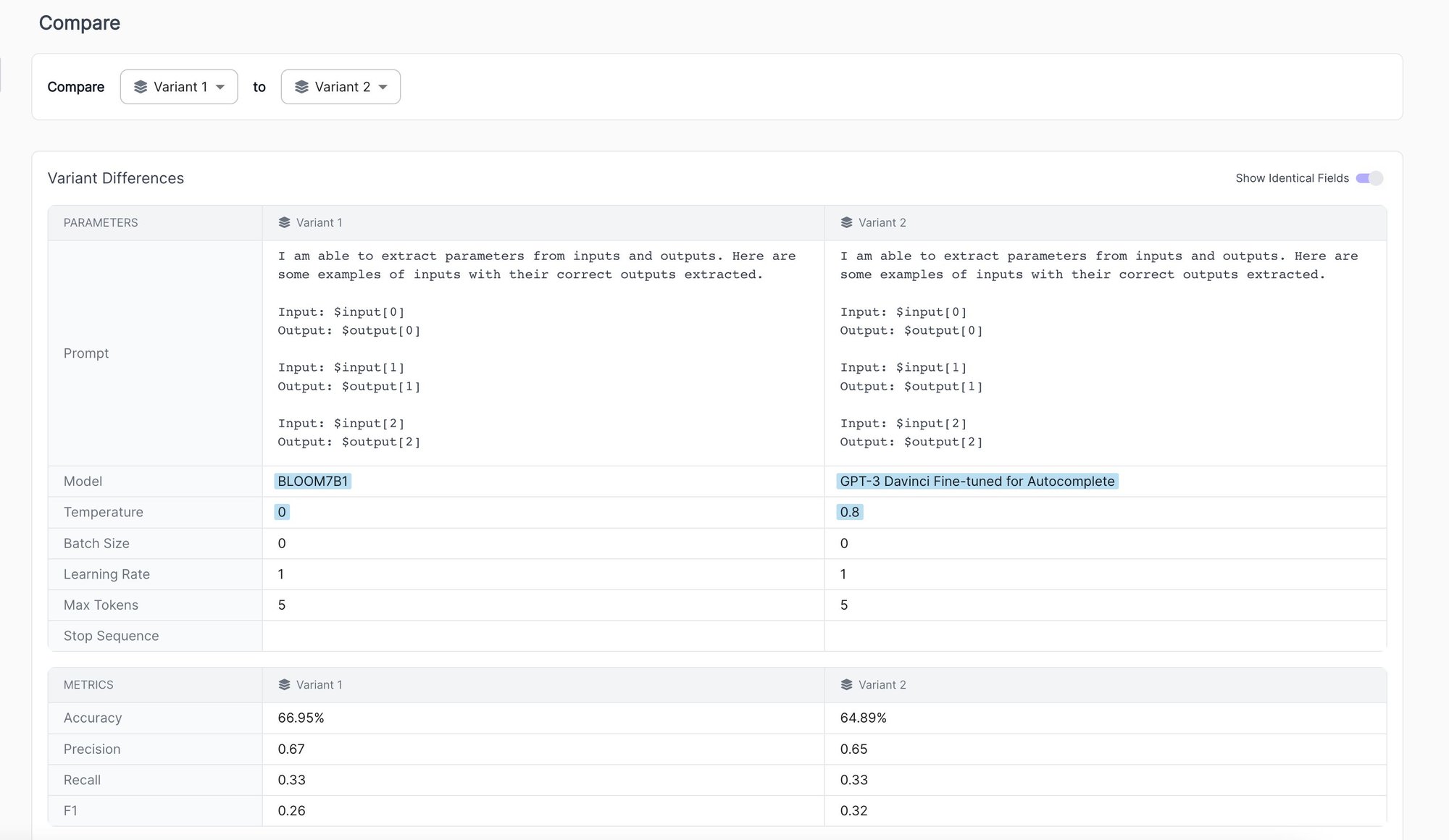The height and width of the screenshot is (840, 1449).
Task: Click the GPT-3 Davinci Fine-tuned model value
Action: (977, 482)
